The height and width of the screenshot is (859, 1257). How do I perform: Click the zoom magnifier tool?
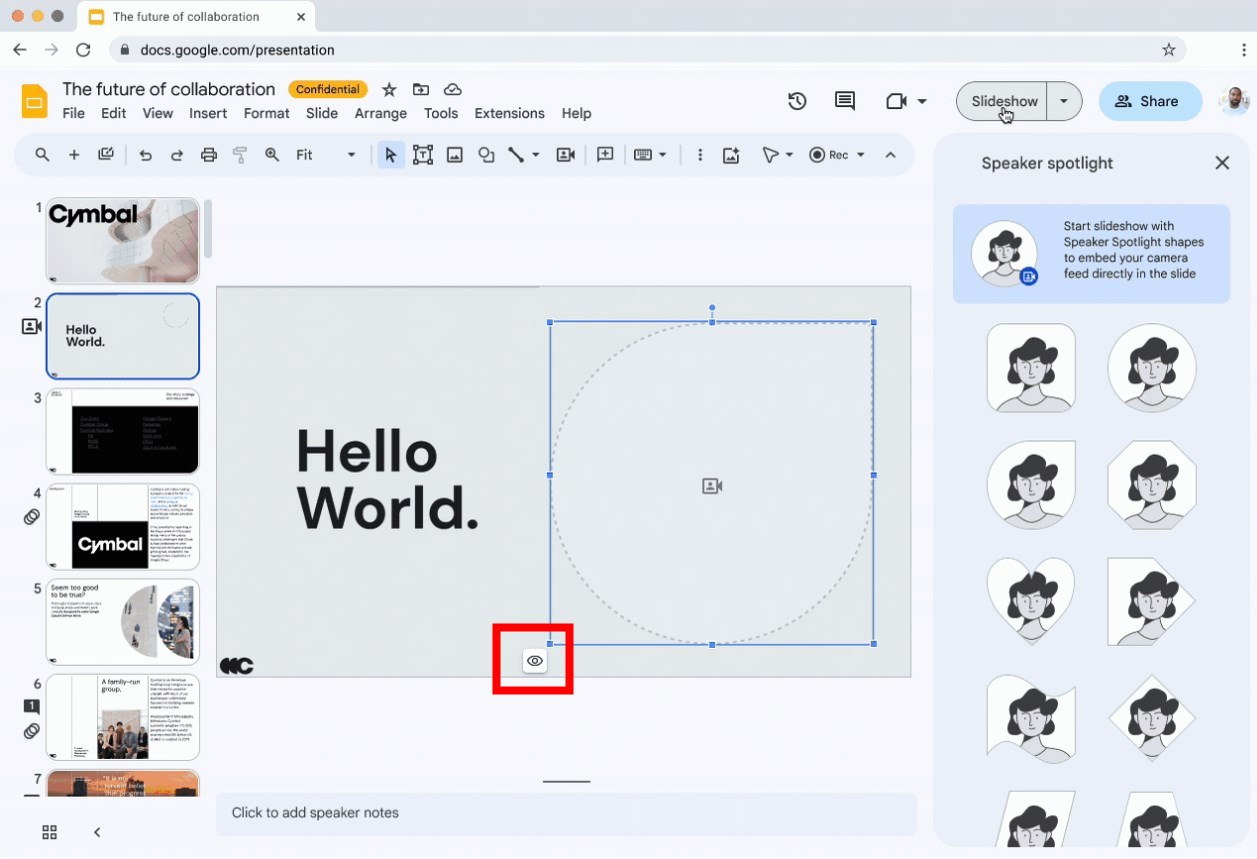[x=272, y=155]
